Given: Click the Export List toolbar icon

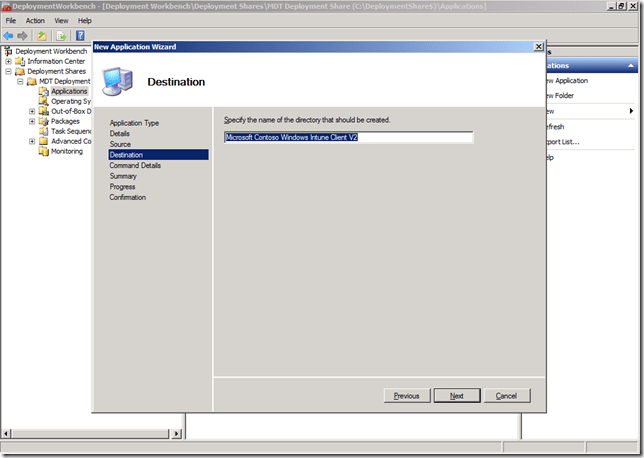Looking at the screenshot, I should pos(61,36).
